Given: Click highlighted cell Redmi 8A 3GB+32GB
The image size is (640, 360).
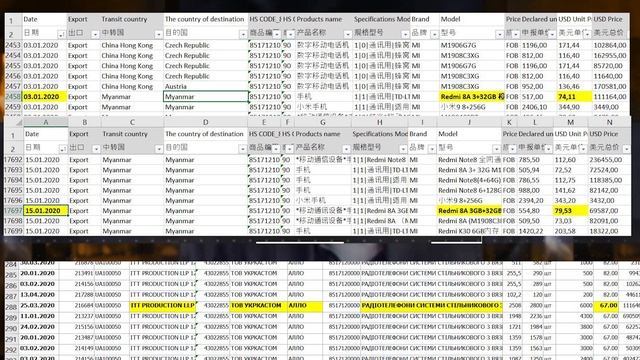Looking at the screenshot, I should click(469, 211).
